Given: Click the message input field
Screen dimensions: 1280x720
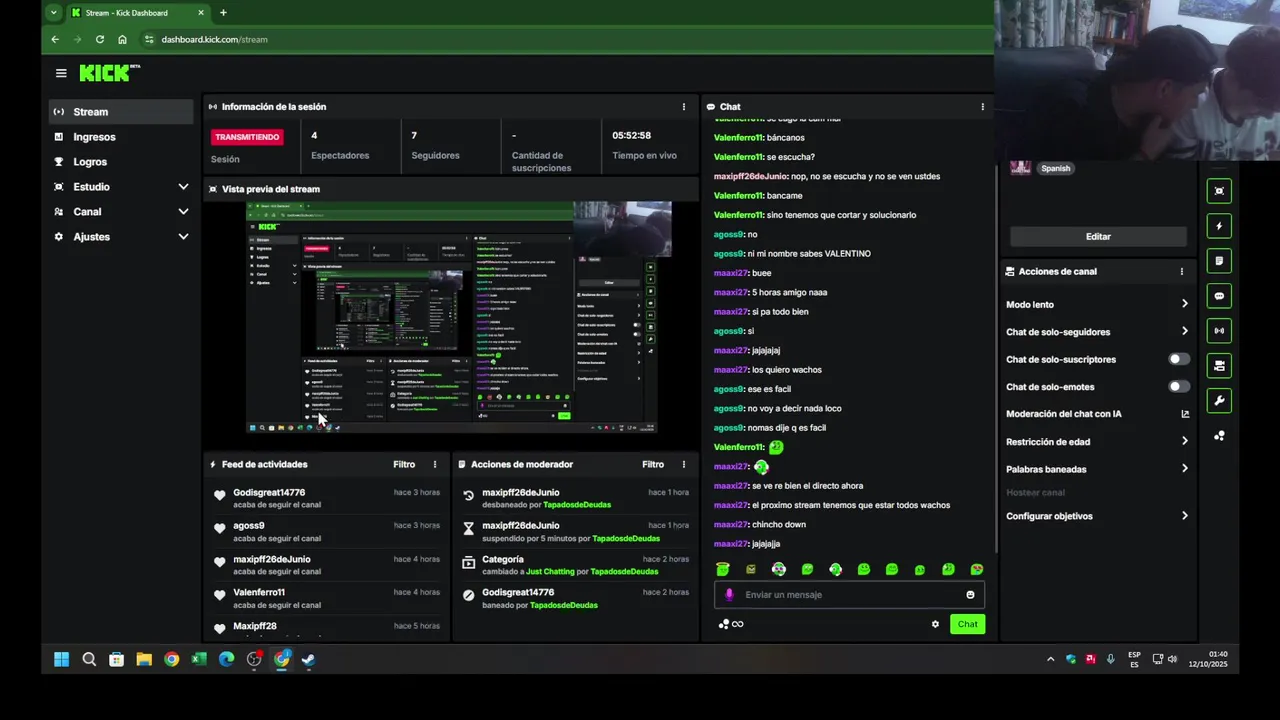Looking at the screenshot, I should [849, 595].
